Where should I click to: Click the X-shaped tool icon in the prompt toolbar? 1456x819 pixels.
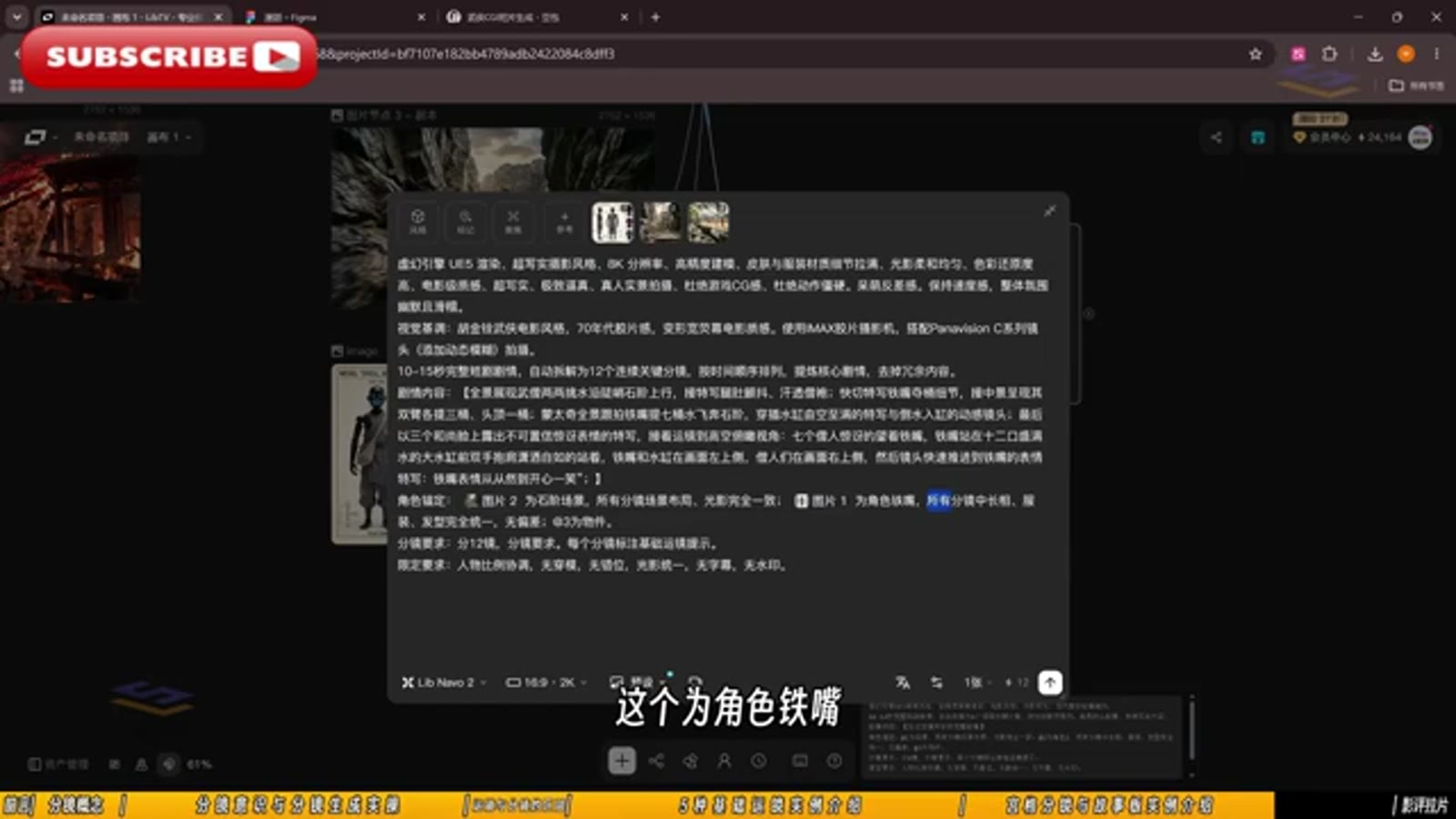point(513,221)
